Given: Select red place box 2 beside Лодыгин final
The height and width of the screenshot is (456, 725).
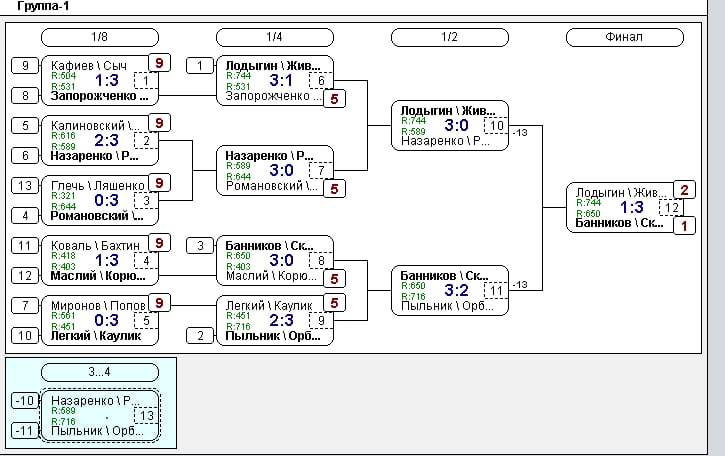Looking at the screenshot, I should click(x=684, y=191).
